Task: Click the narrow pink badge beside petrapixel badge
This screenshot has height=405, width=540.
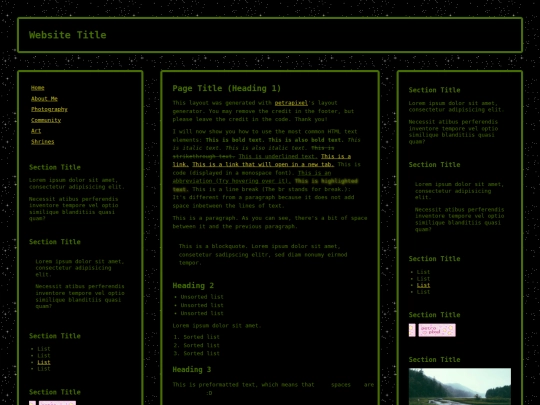Action: click(412, 330)
